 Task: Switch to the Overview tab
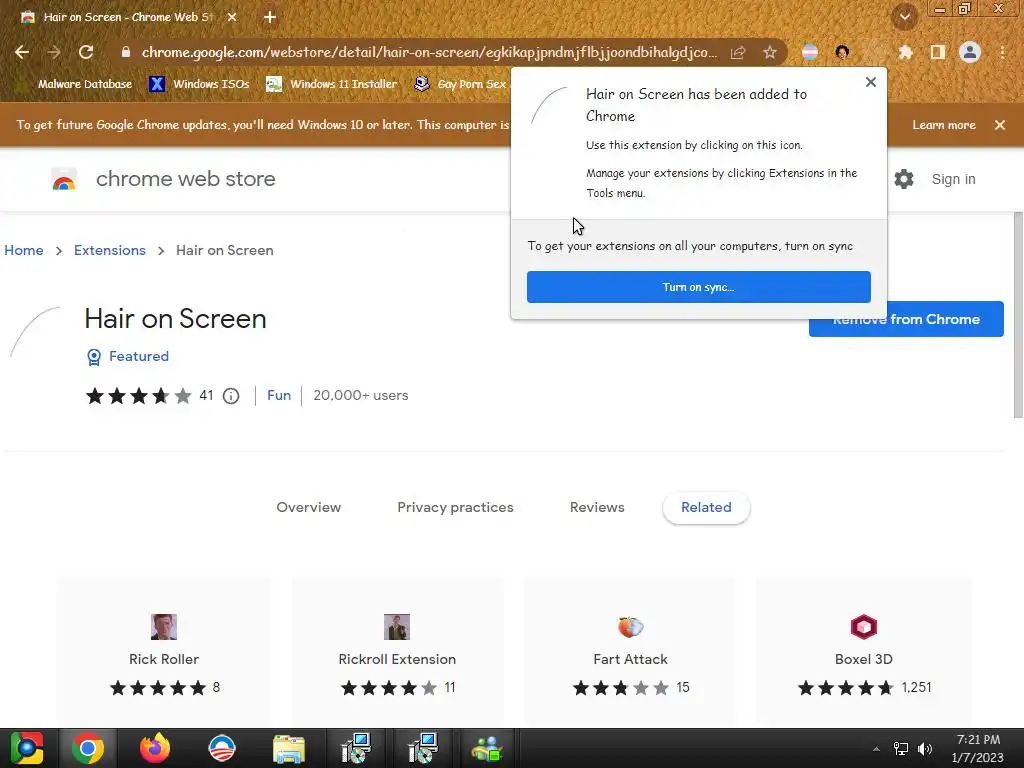pyautogui.click(x=308, y=507)
